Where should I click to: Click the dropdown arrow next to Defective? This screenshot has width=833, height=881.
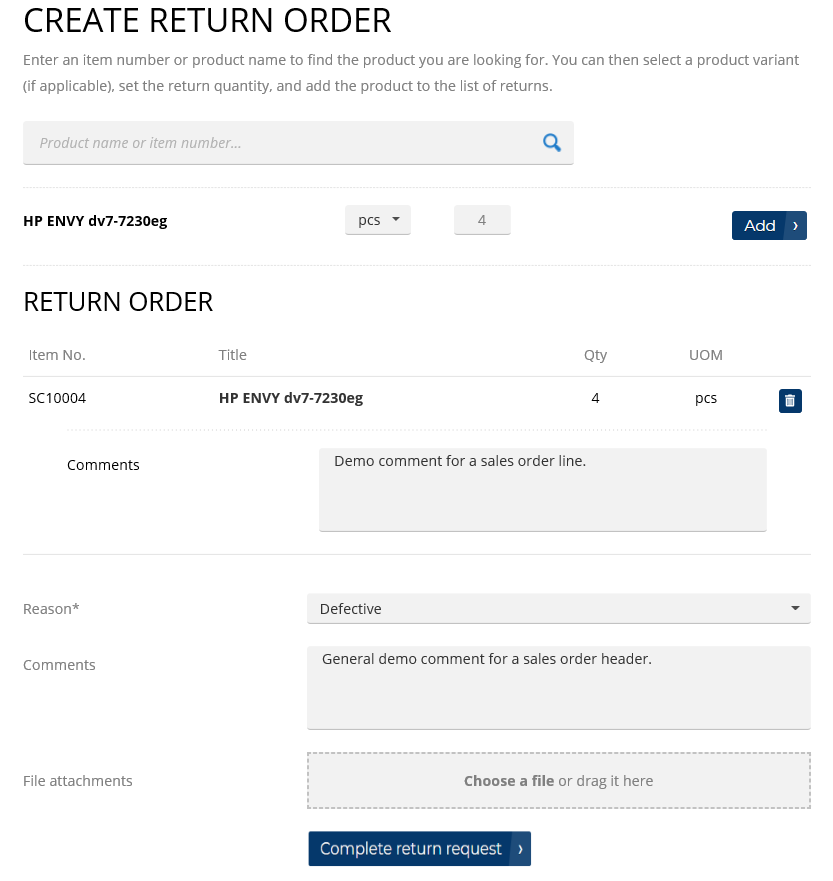click(795, 608)
